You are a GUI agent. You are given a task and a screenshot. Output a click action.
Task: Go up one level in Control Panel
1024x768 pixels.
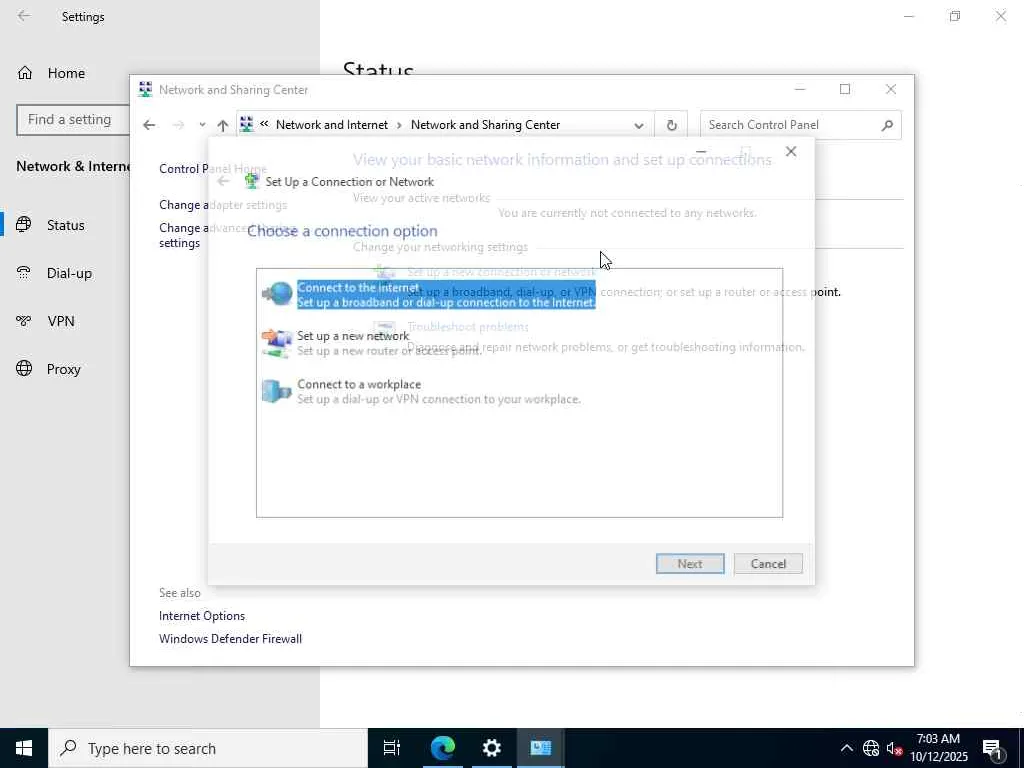coord(223,125)
